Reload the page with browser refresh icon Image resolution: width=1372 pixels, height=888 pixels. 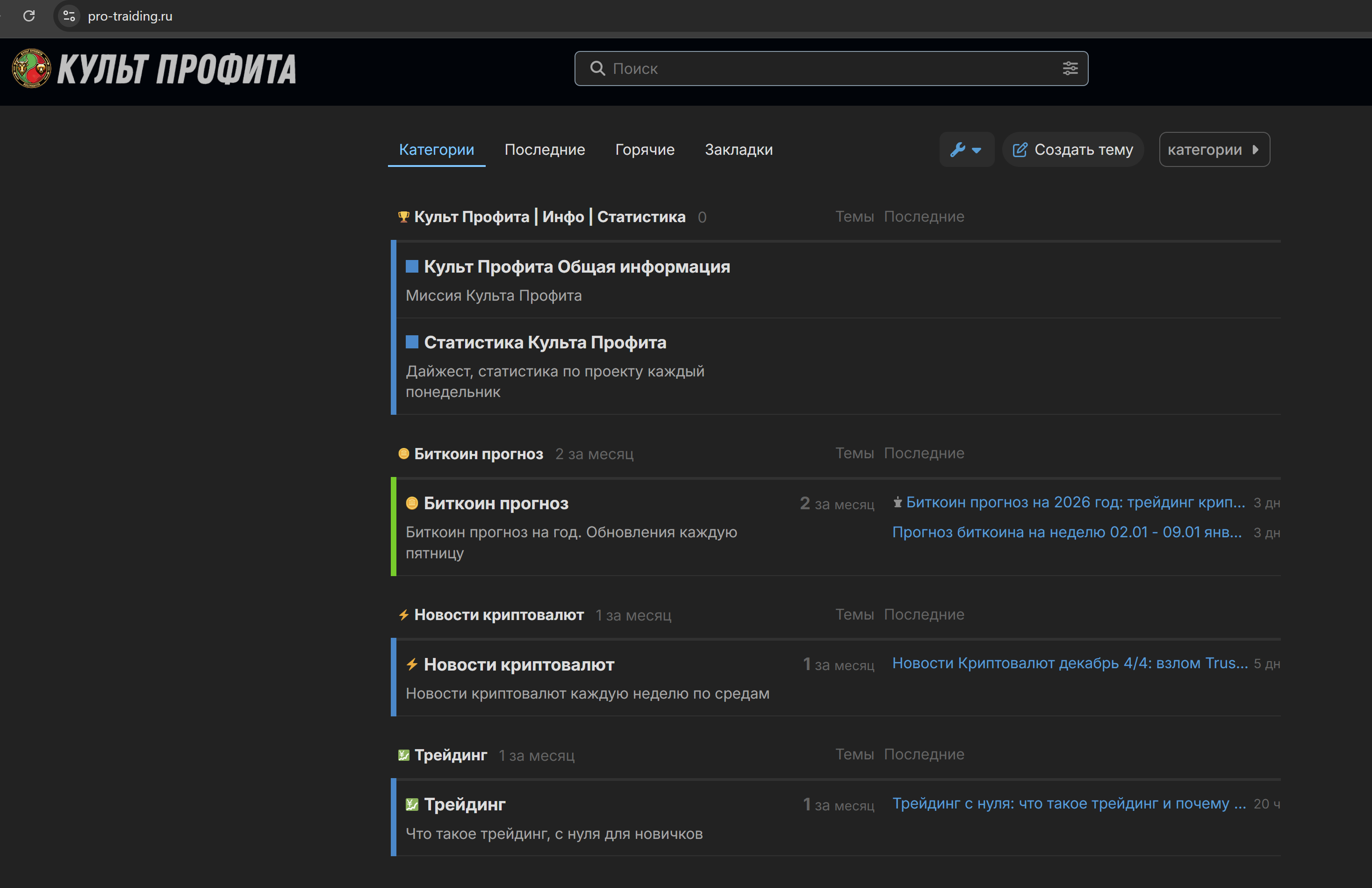click(29, 15)
